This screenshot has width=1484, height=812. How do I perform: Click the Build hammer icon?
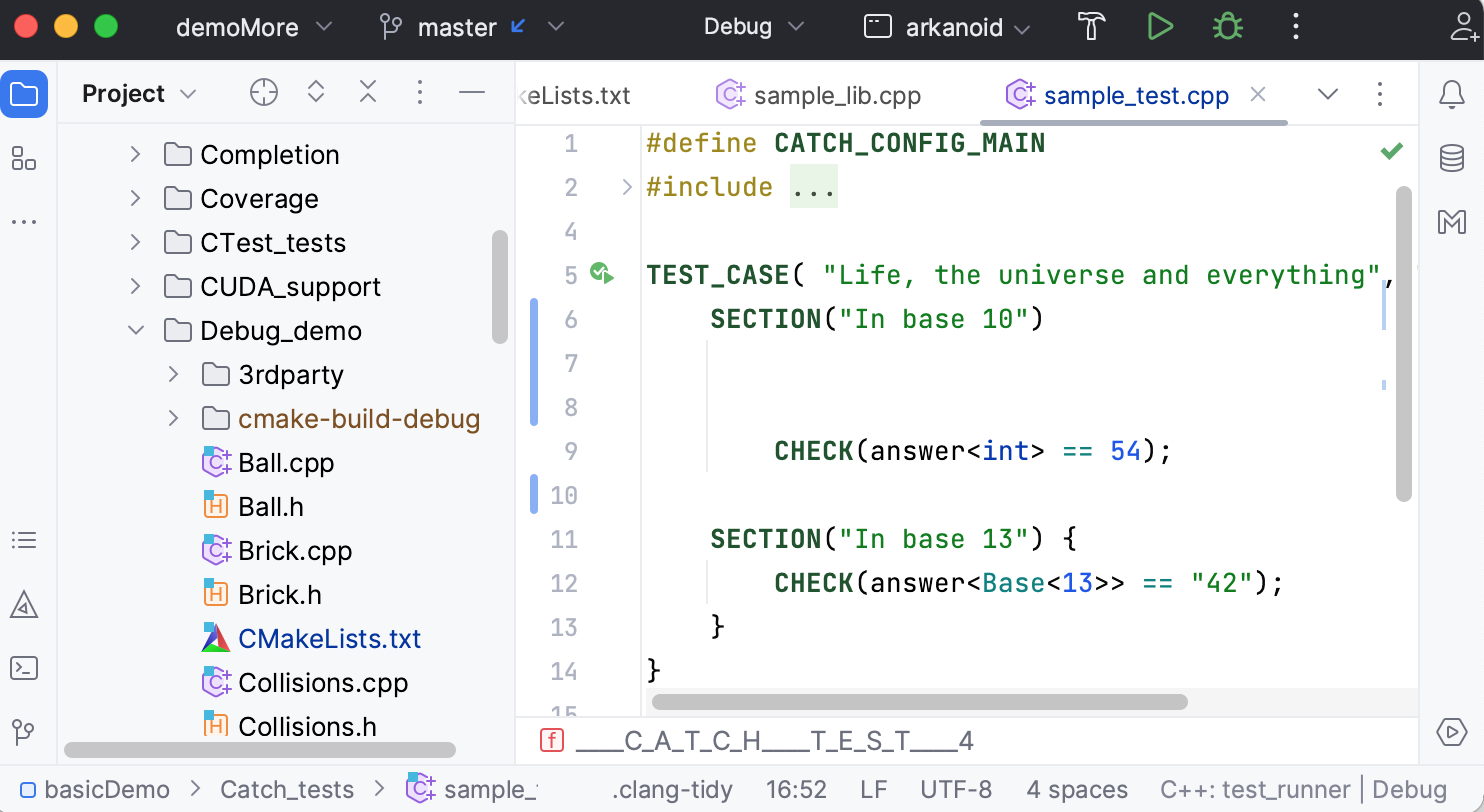tap(1090, 27)
